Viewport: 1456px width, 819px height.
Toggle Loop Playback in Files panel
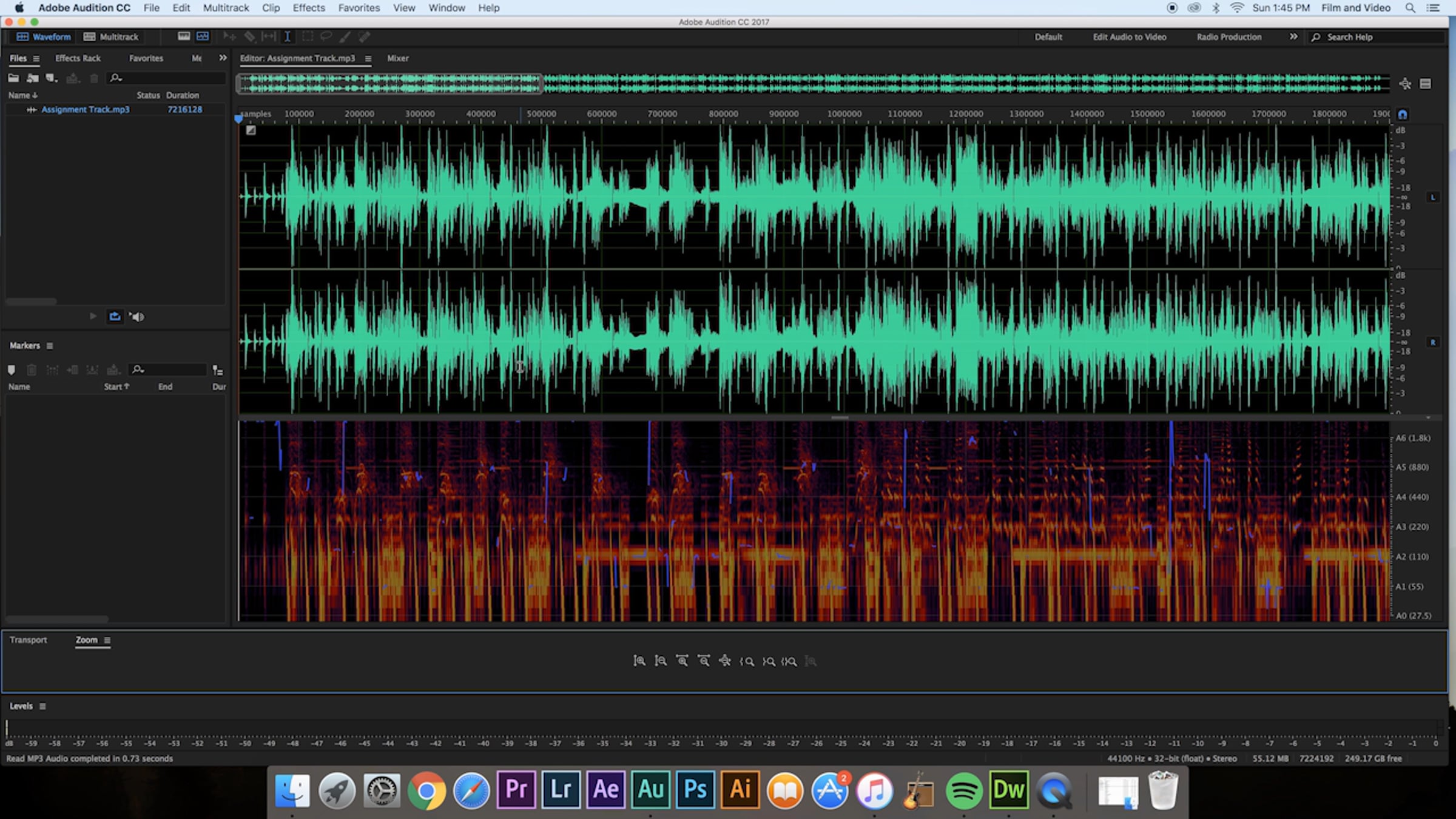[x=115, y=316]
